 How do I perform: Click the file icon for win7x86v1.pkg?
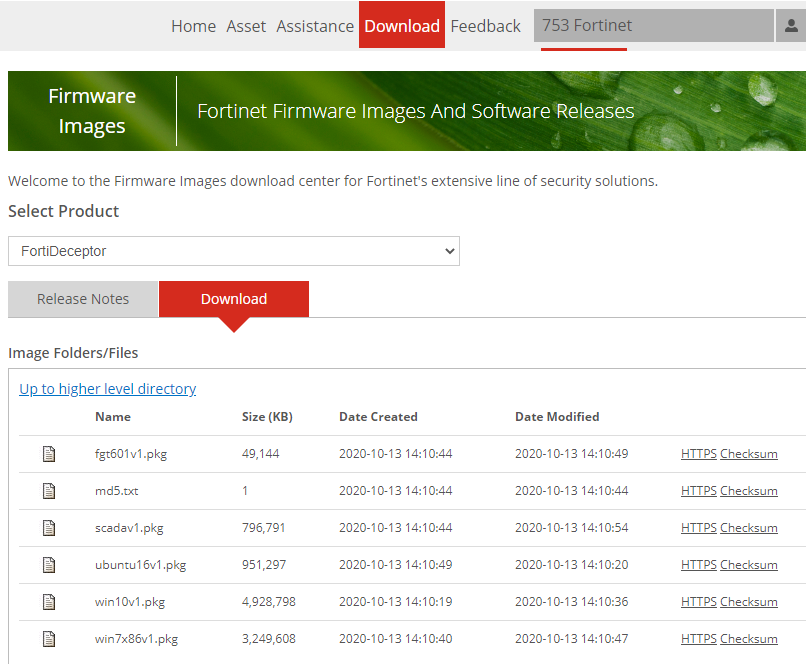pos(49,639)
